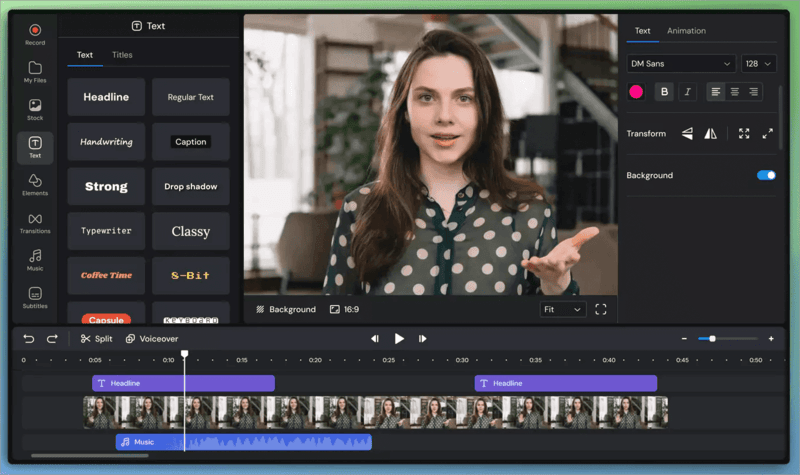
Task: Open the Record tool in sidebar
Action: pyautogui.click(x=35, y=34)
